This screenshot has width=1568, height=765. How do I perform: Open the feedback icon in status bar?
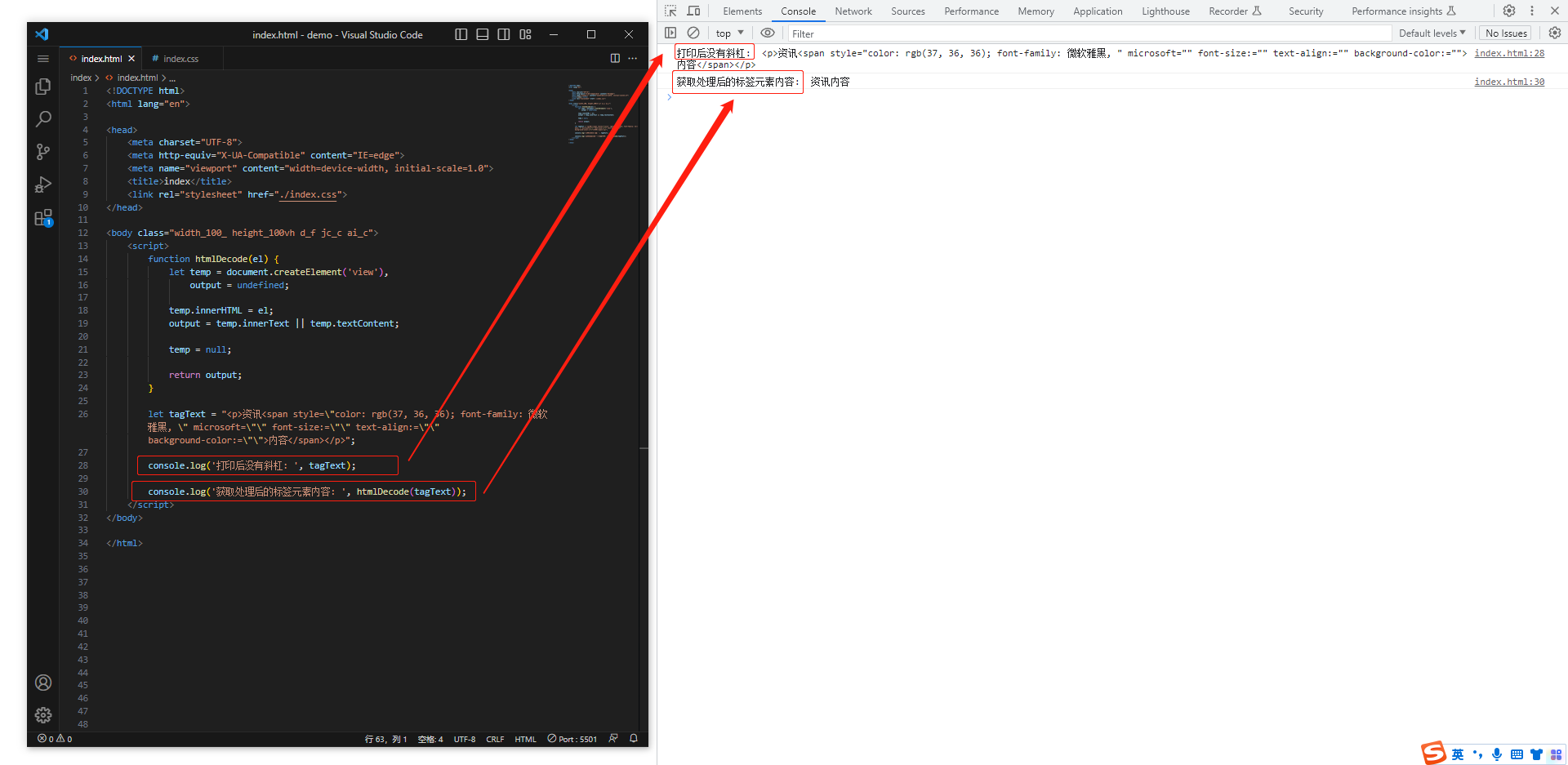613,738
